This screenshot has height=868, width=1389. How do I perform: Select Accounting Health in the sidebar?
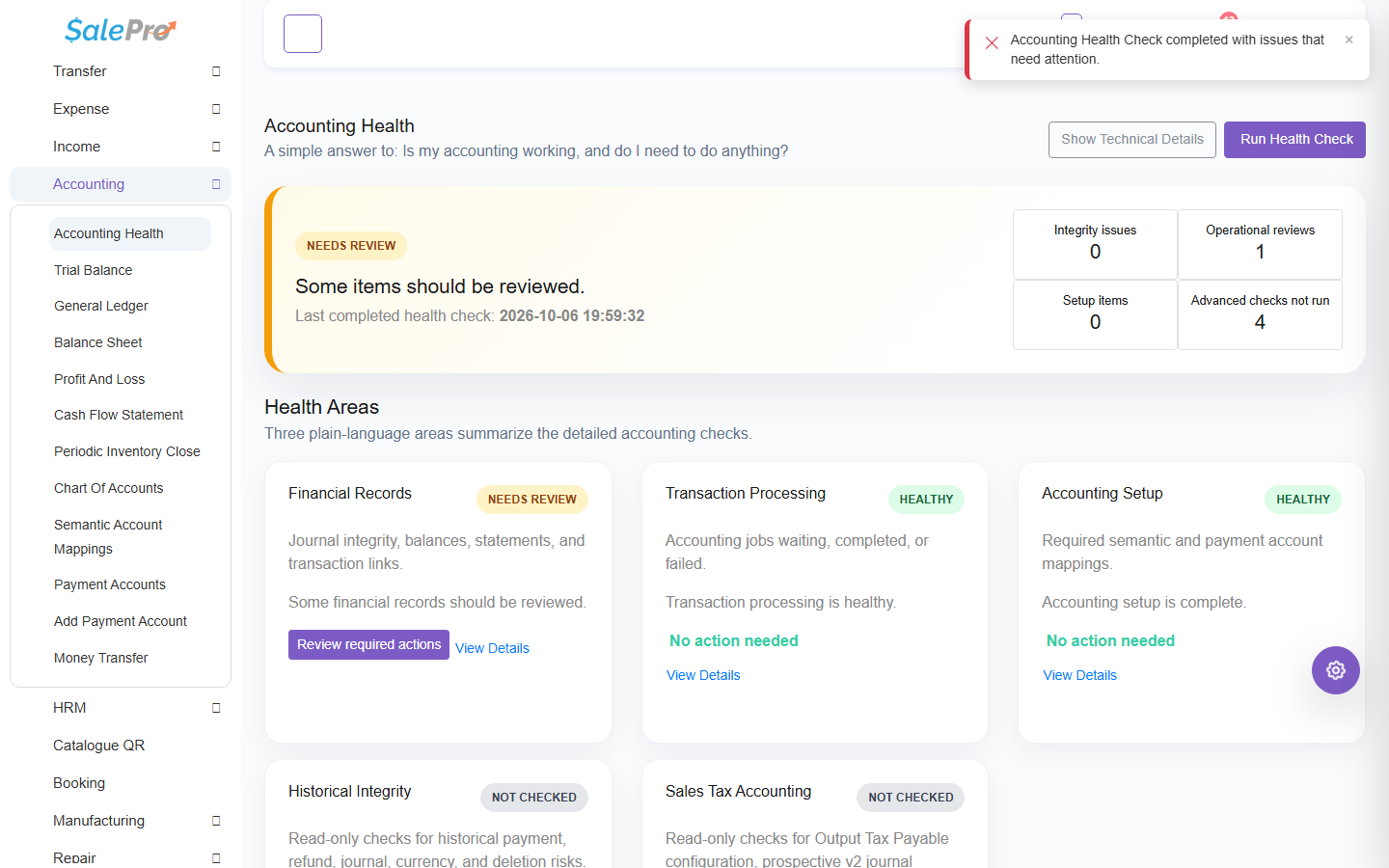(x=130, y=233)
